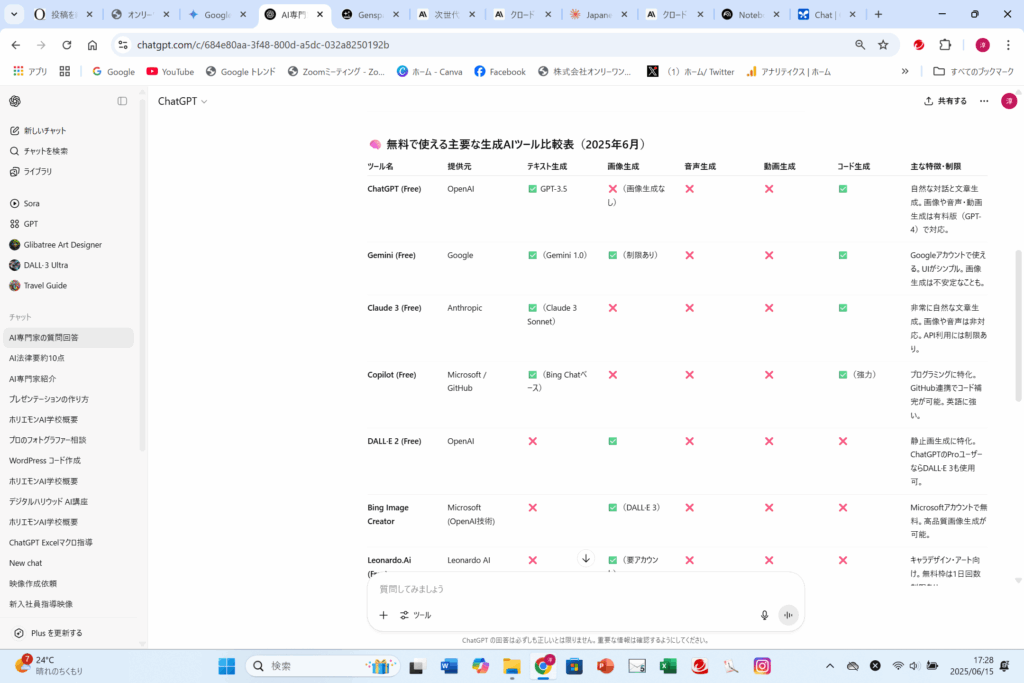The height and width of the screenshot is (683, 1024).
Task: Open the YouTube bookmark
Action: pyautogui.click(x=170, y=72)
